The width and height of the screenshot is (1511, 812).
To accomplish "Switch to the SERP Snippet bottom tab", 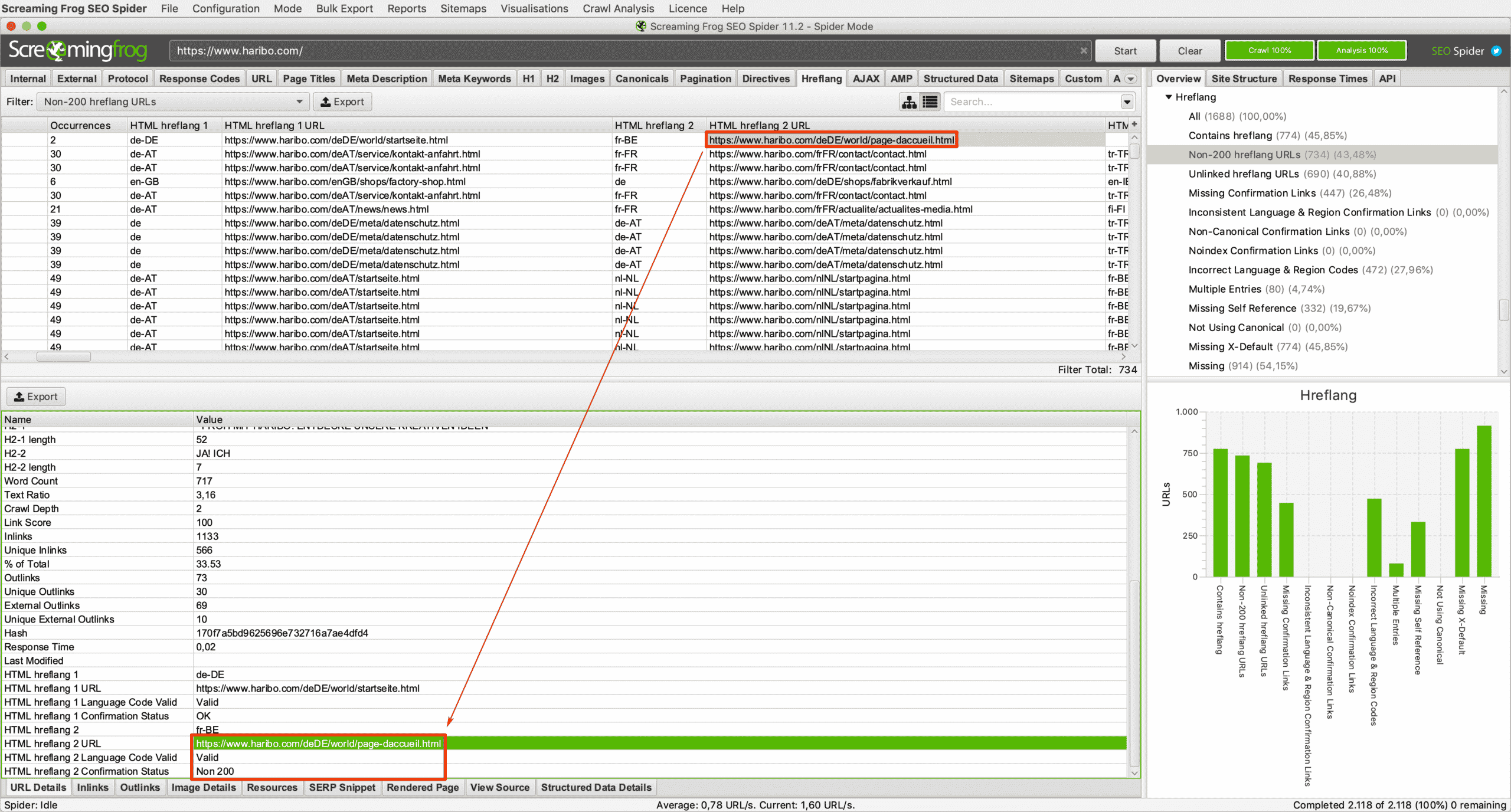I will coord(342,787).
